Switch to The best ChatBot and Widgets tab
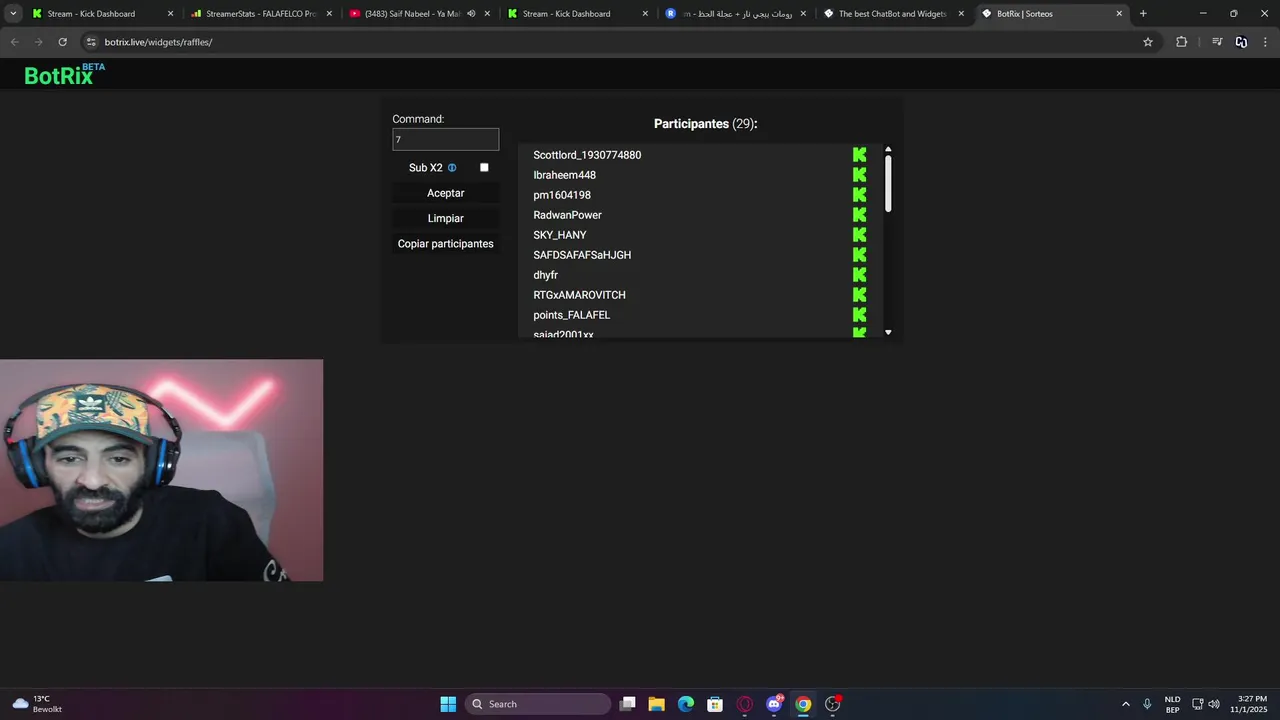 894,14
